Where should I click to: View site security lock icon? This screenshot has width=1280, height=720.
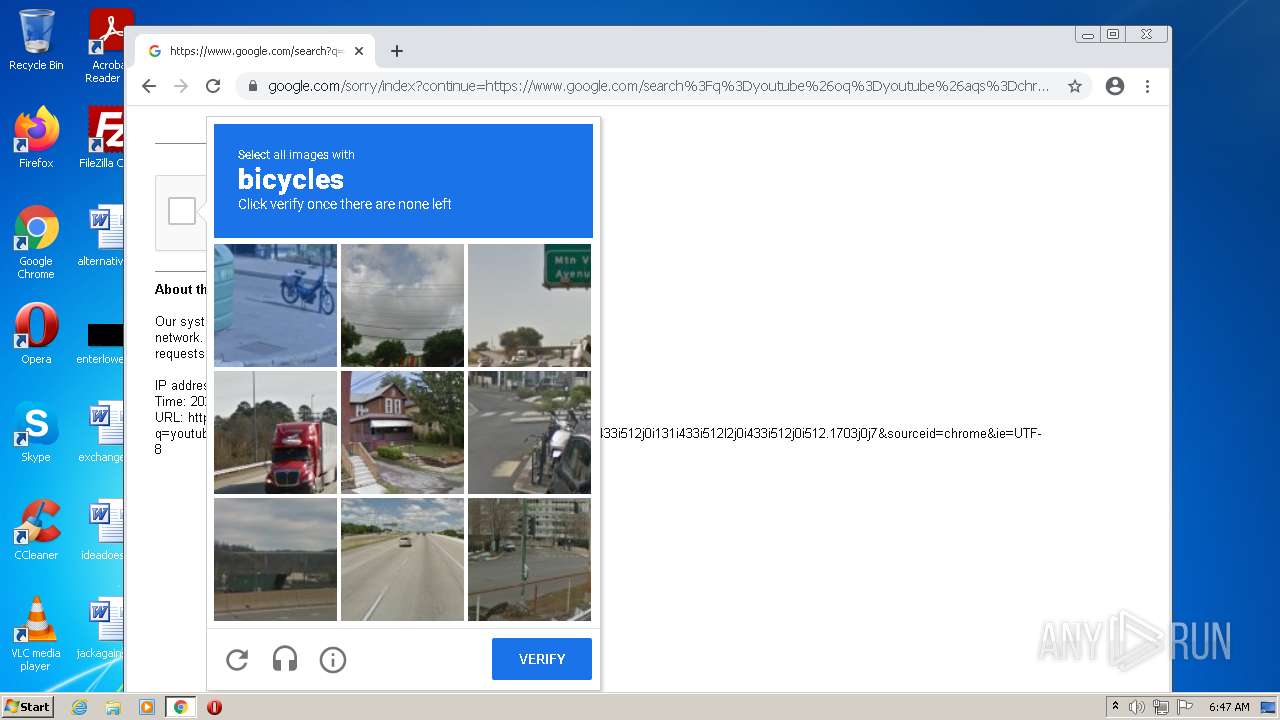pos(252,86)
